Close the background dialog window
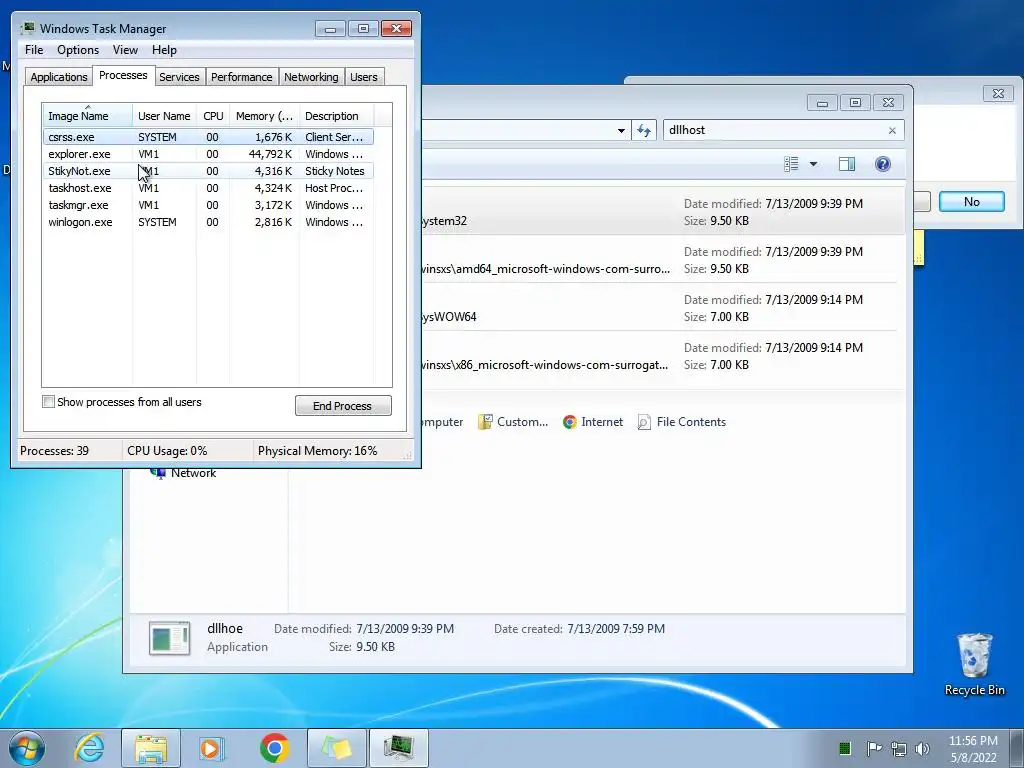 click(998, 93)
